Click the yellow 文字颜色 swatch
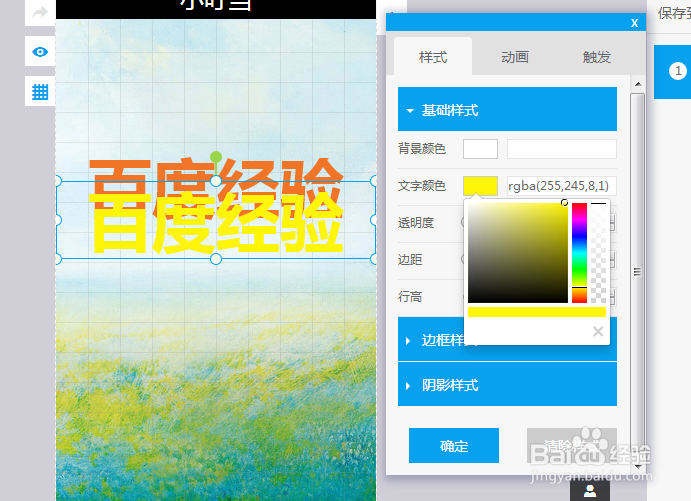The width and height of the screenshot is (691, 501). [480, 186]
